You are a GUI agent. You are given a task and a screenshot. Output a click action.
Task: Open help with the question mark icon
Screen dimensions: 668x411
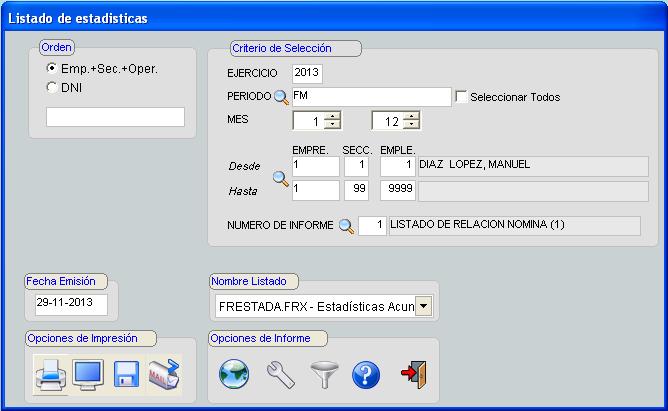(x=366, y=374)
